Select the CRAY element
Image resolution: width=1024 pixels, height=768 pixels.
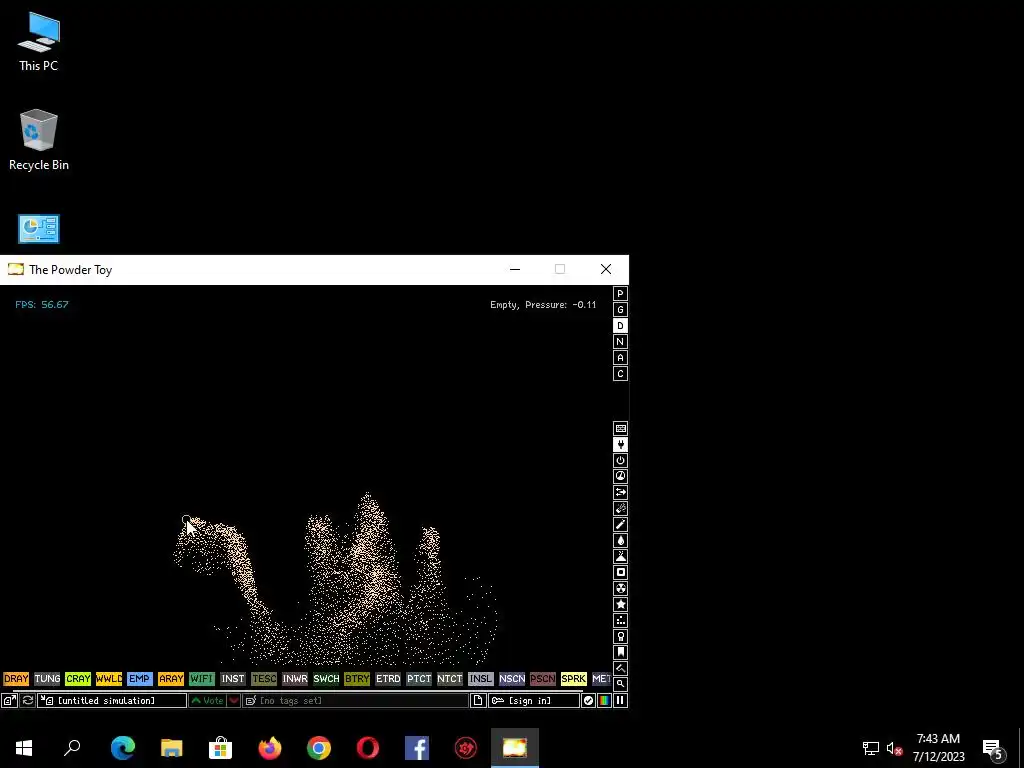[78, 679]
